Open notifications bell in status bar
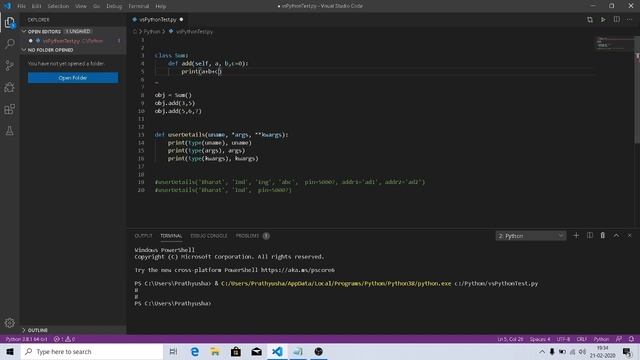 631,339
